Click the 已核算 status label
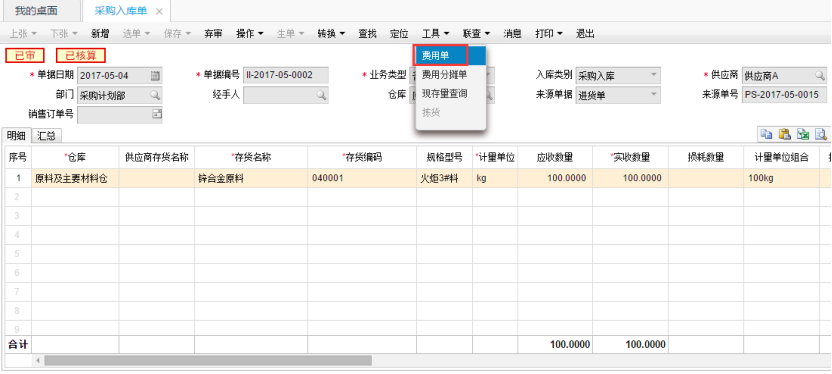 point(81,55)
